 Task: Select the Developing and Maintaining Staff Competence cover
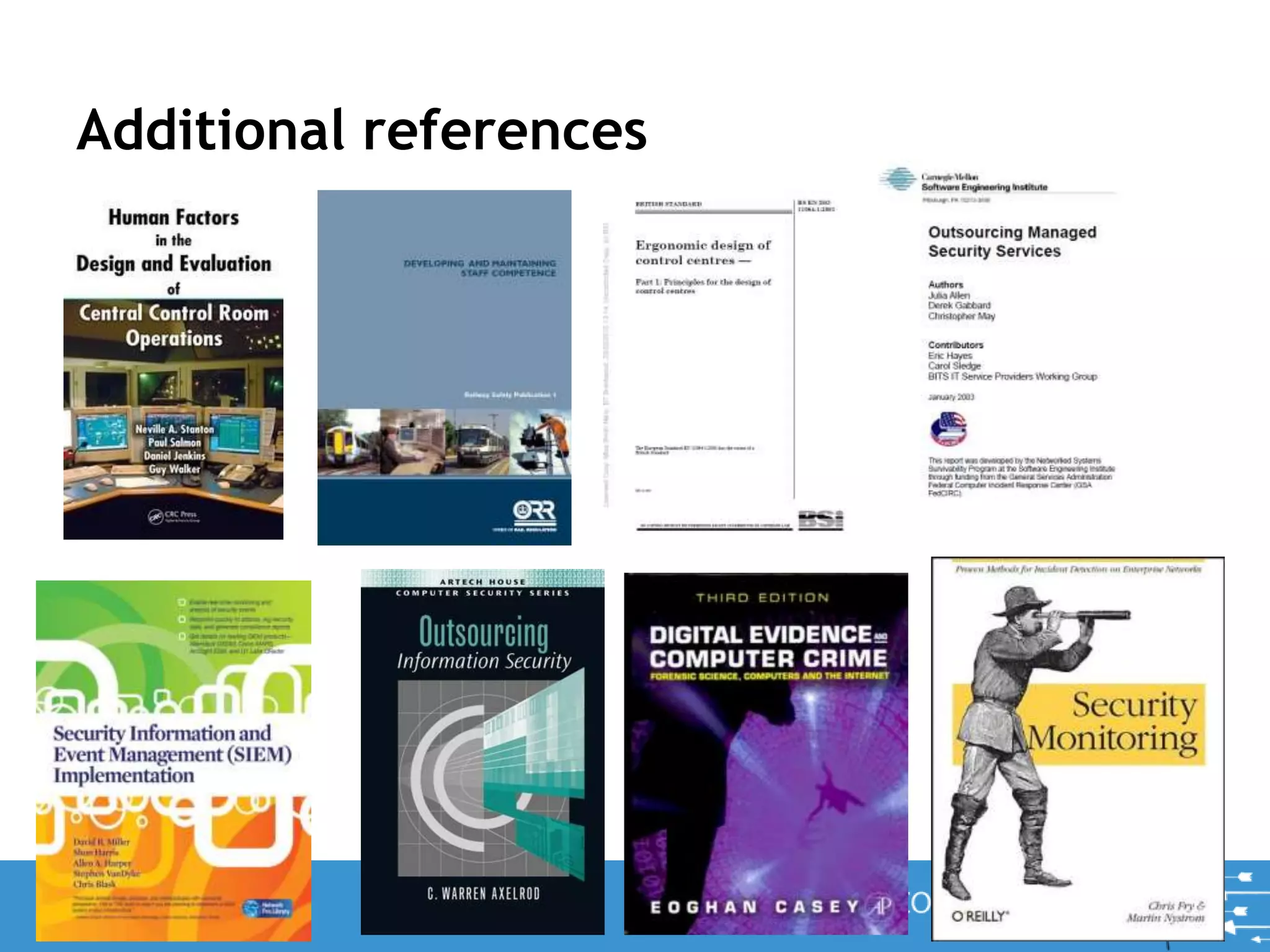click(444, 368)
